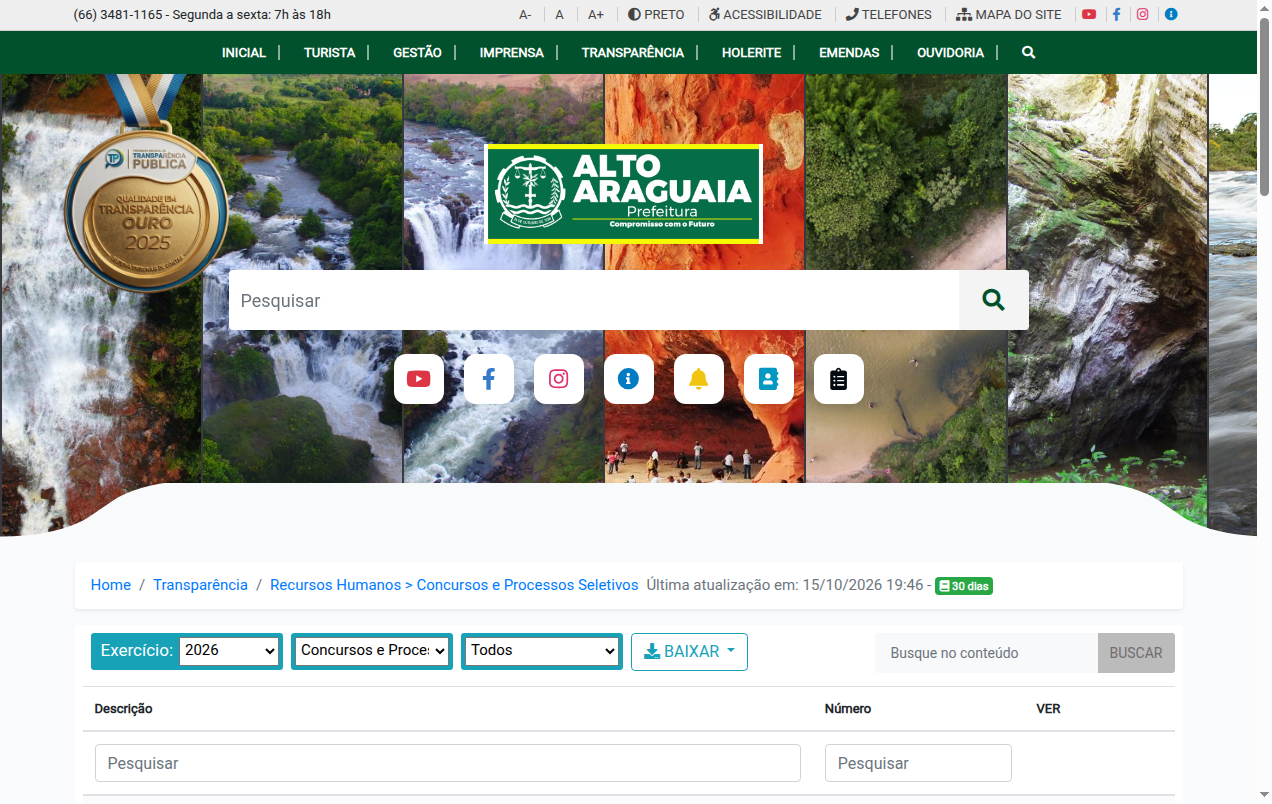The width and height of the screenshot is (1272, 804).
Task: Open the black clipboard list tile
Action: (839, 379)
